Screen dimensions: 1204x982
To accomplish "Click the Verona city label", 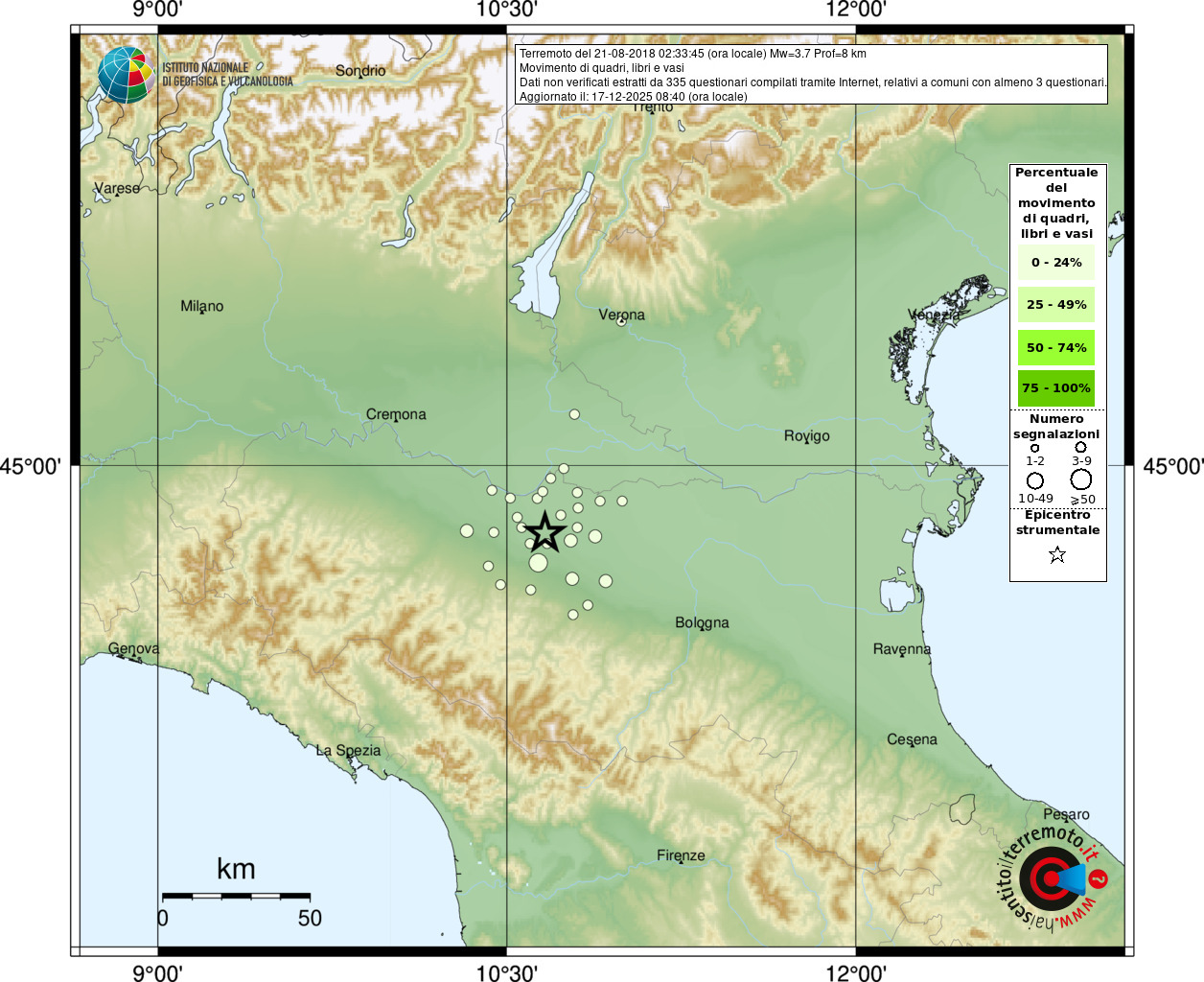I will click(x=622, y=315).
